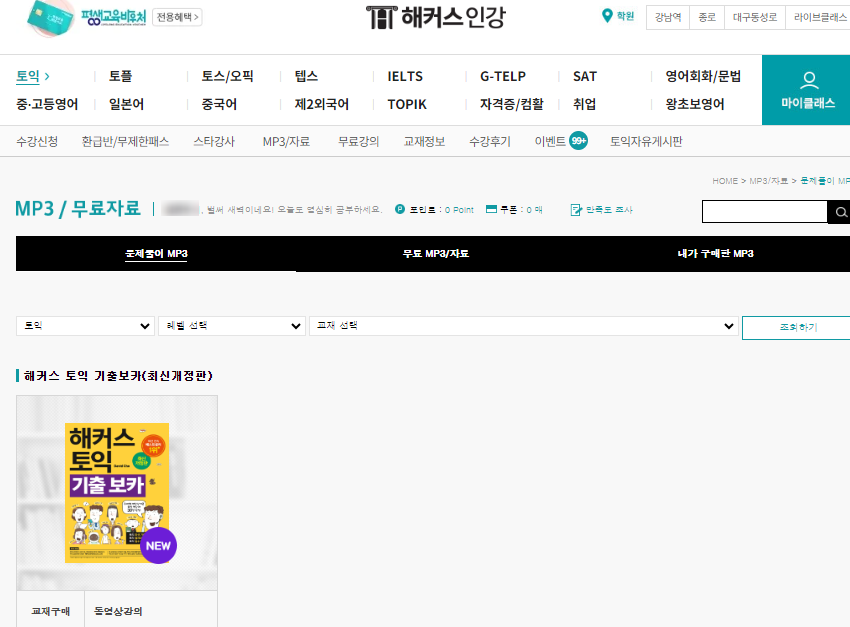Select 토플 category

point(120,76)
